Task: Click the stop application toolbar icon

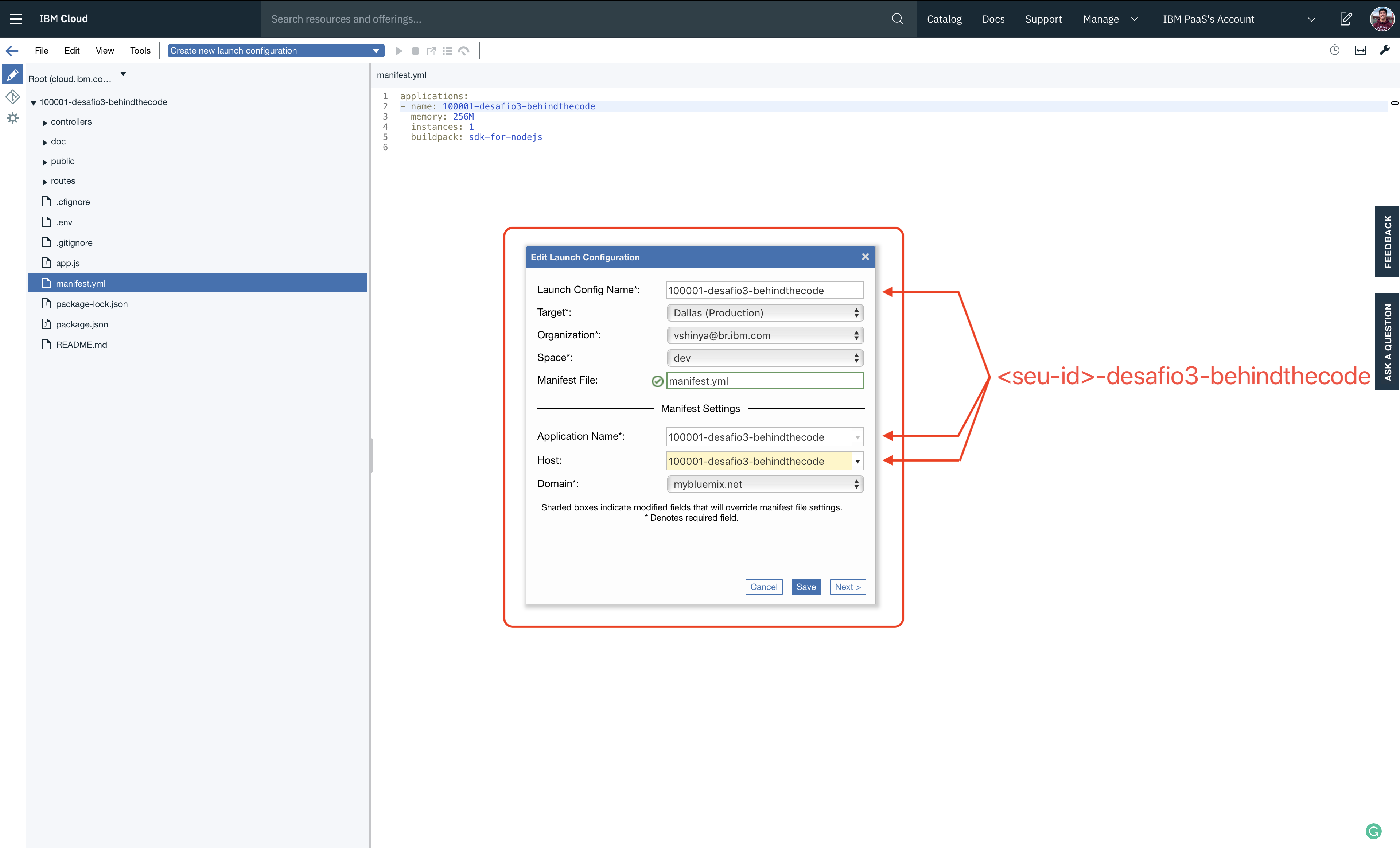Action: 415,51
